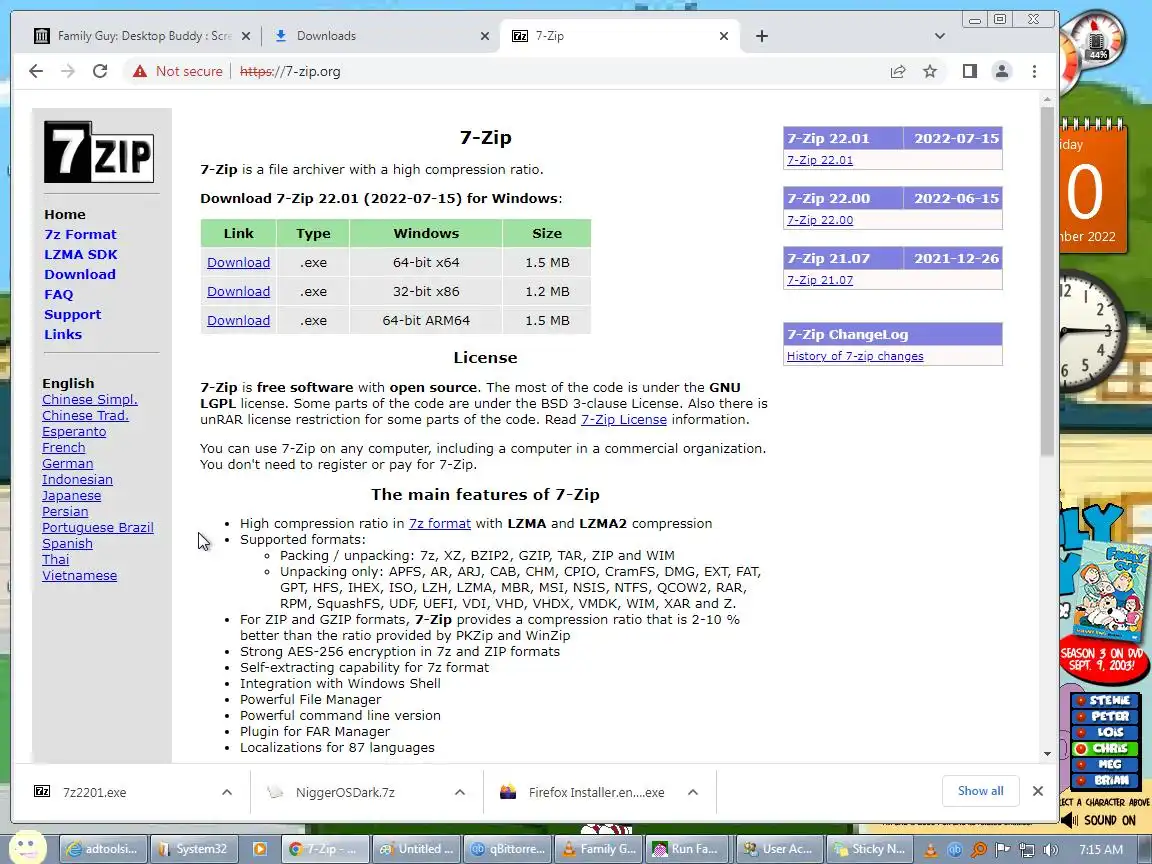Open the 7-Zip License link
The height and width of the screenshot is (864, 1152).
[624, 420]
